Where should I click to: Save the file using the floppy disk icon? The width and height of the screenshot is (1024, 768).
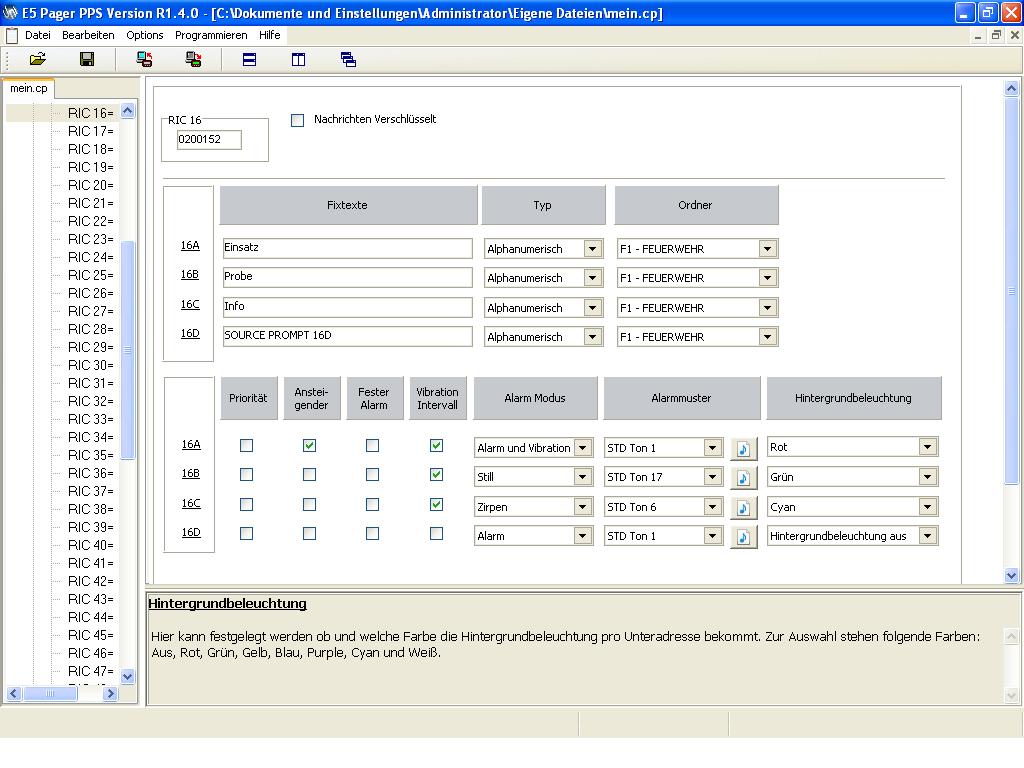click(87, 59)
